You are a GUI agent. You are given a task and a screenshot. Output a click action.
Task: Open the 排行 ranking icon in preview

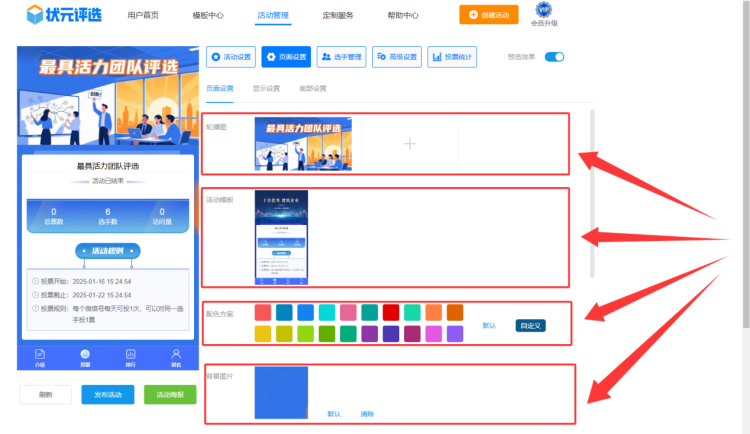click(x=130, y=355)
